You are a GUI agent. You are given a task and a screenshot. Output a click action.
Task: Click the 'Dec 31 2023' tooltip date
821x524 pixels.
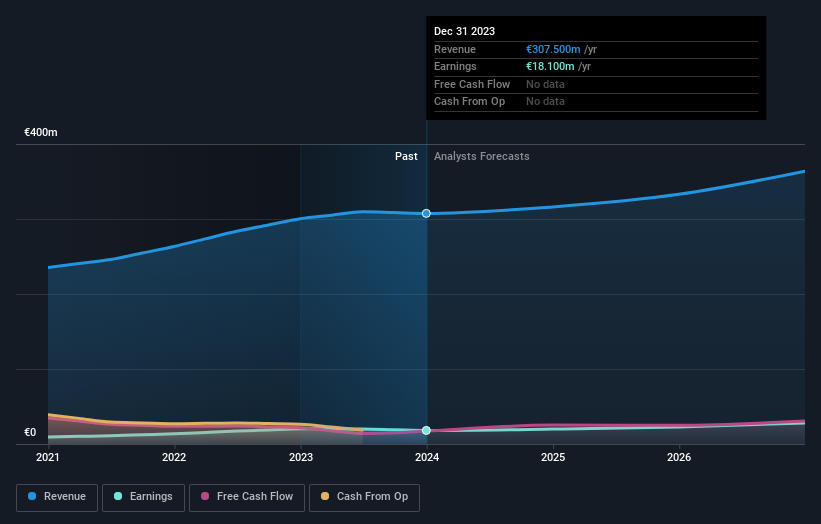click(x=464, y=31)
